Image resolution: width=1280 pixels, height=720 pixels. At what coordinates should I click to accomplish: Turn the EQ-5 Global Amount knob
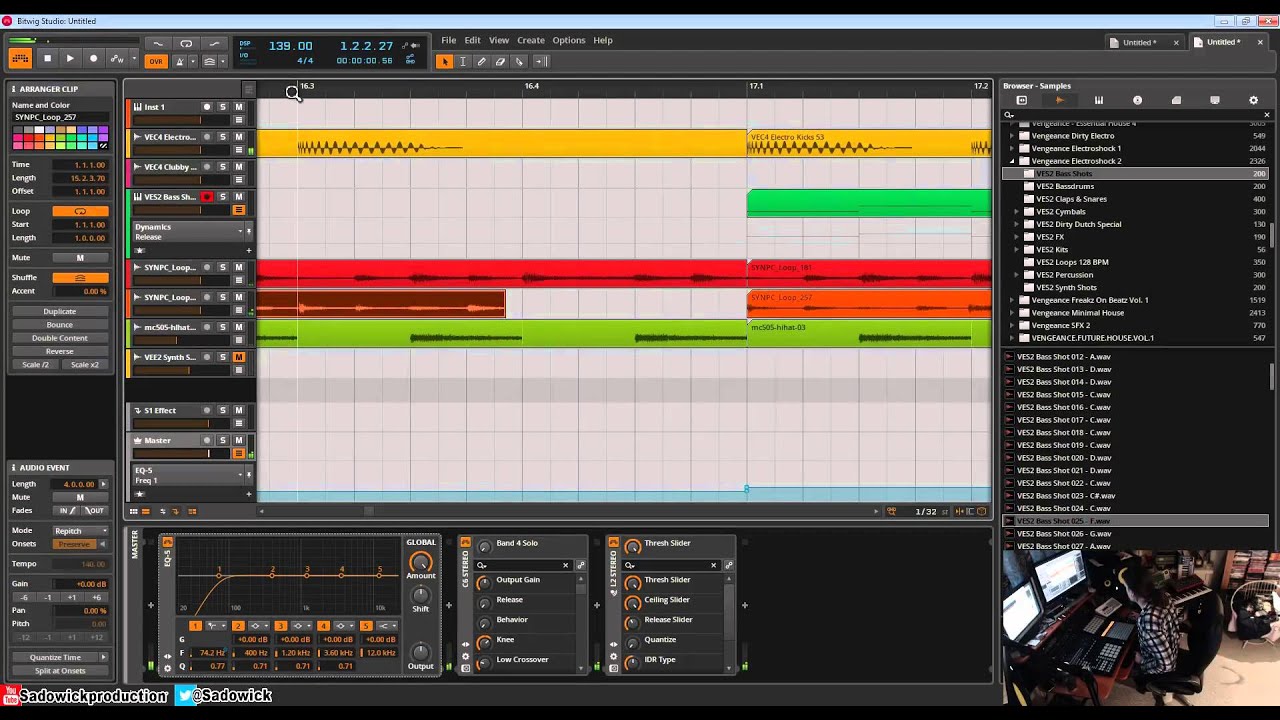(x=420, y=562)
